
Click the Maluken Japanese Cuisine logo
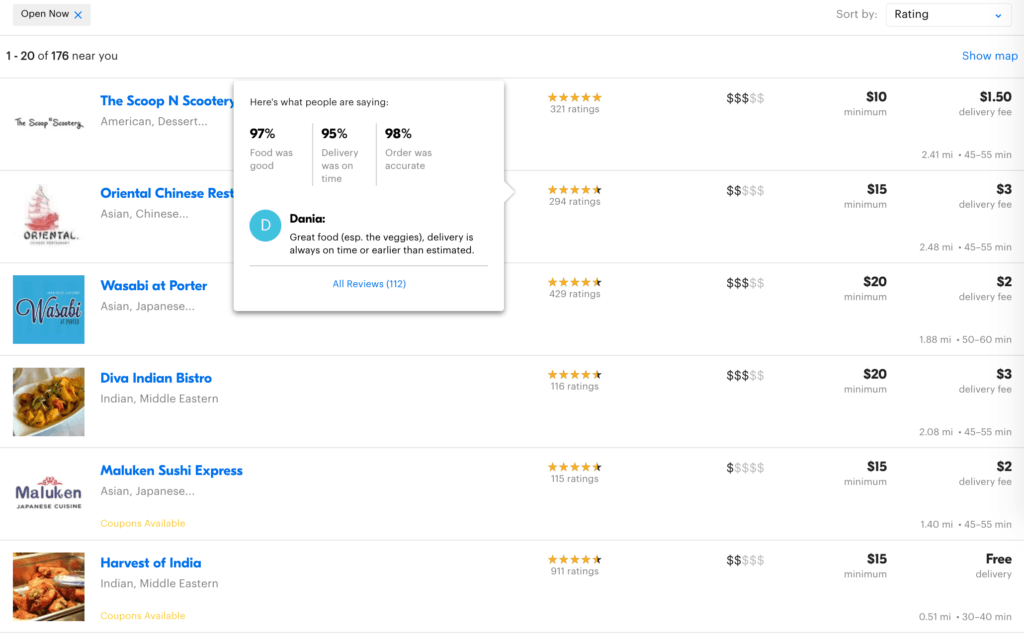click(x=48, y=494)
